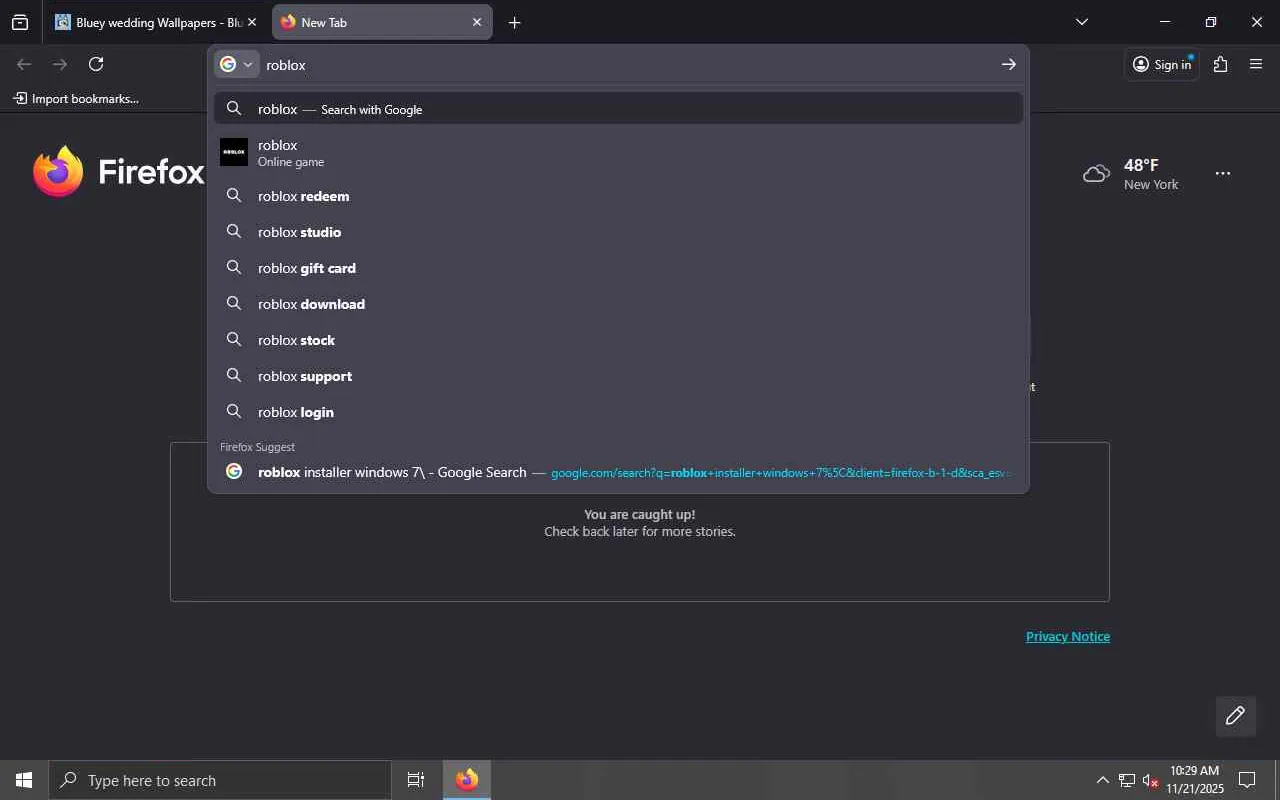Select the roblox download suggestion

pyautogui.click(x=618, y=304)
